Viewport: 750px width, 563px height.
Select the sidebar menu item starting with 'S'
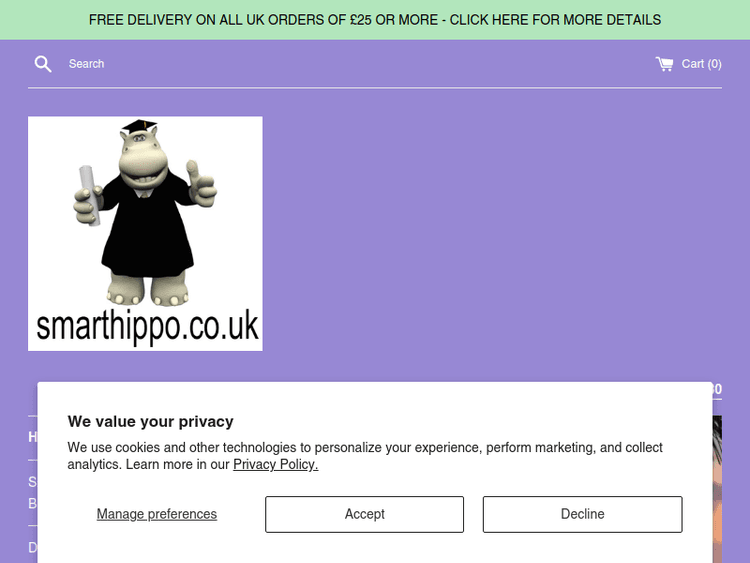[x=33, y=482]
